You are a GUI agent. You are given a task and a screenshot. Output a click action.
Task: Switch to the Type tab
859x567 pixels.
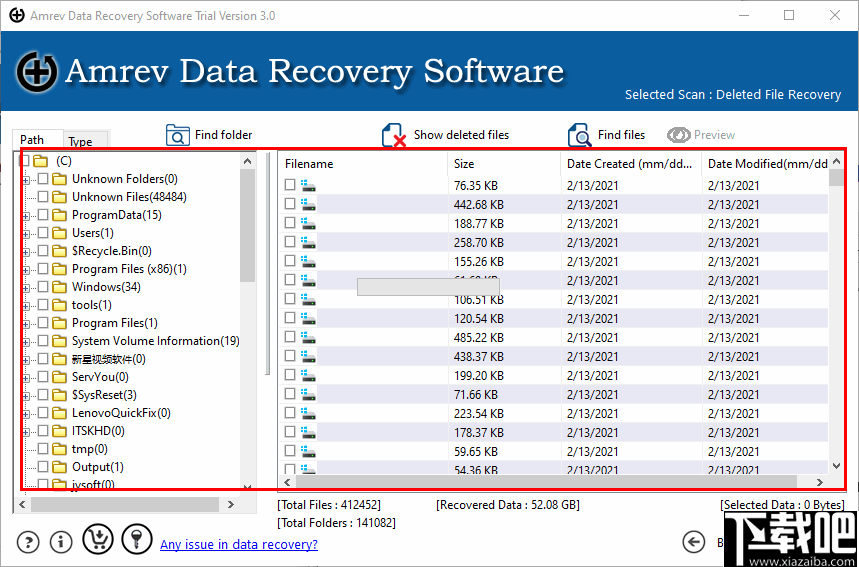(x=86, y=141)
